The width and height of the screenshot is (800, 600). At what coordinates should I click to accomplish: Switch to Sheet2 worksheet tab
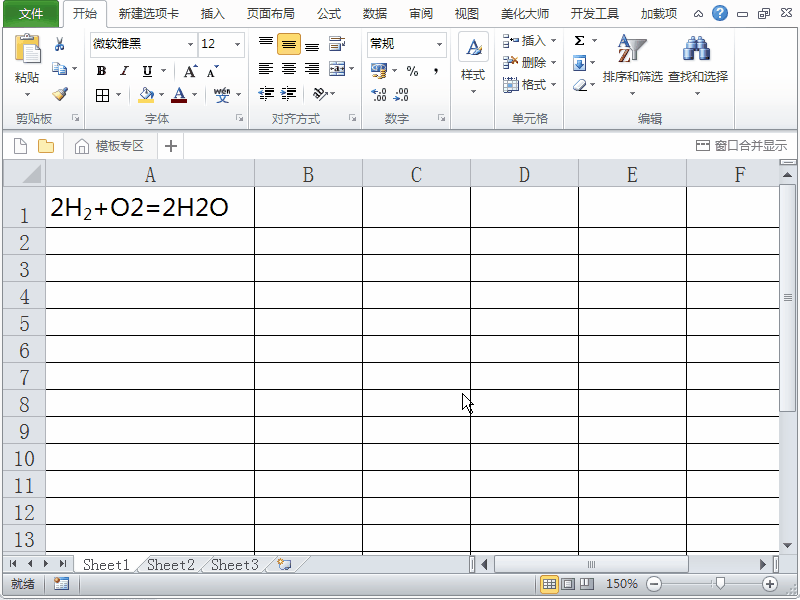pyautogui.click(x=171, y=565)
